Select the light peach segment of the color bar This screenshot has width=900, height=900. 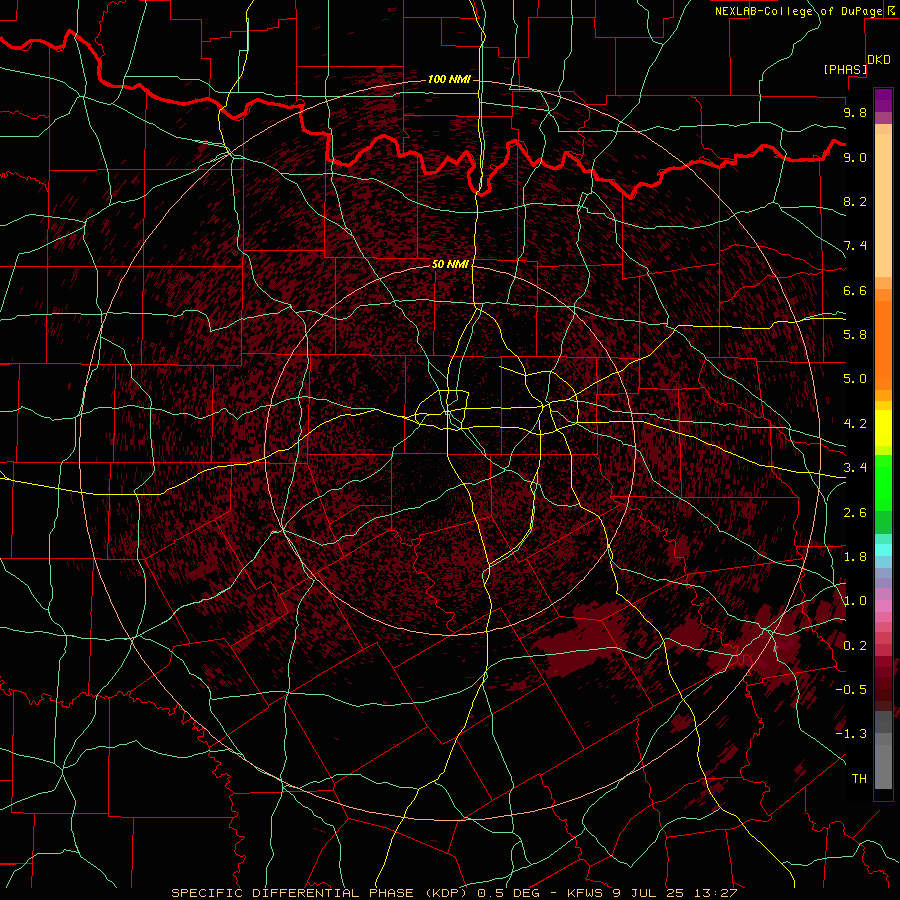click(x=883, y=205)
